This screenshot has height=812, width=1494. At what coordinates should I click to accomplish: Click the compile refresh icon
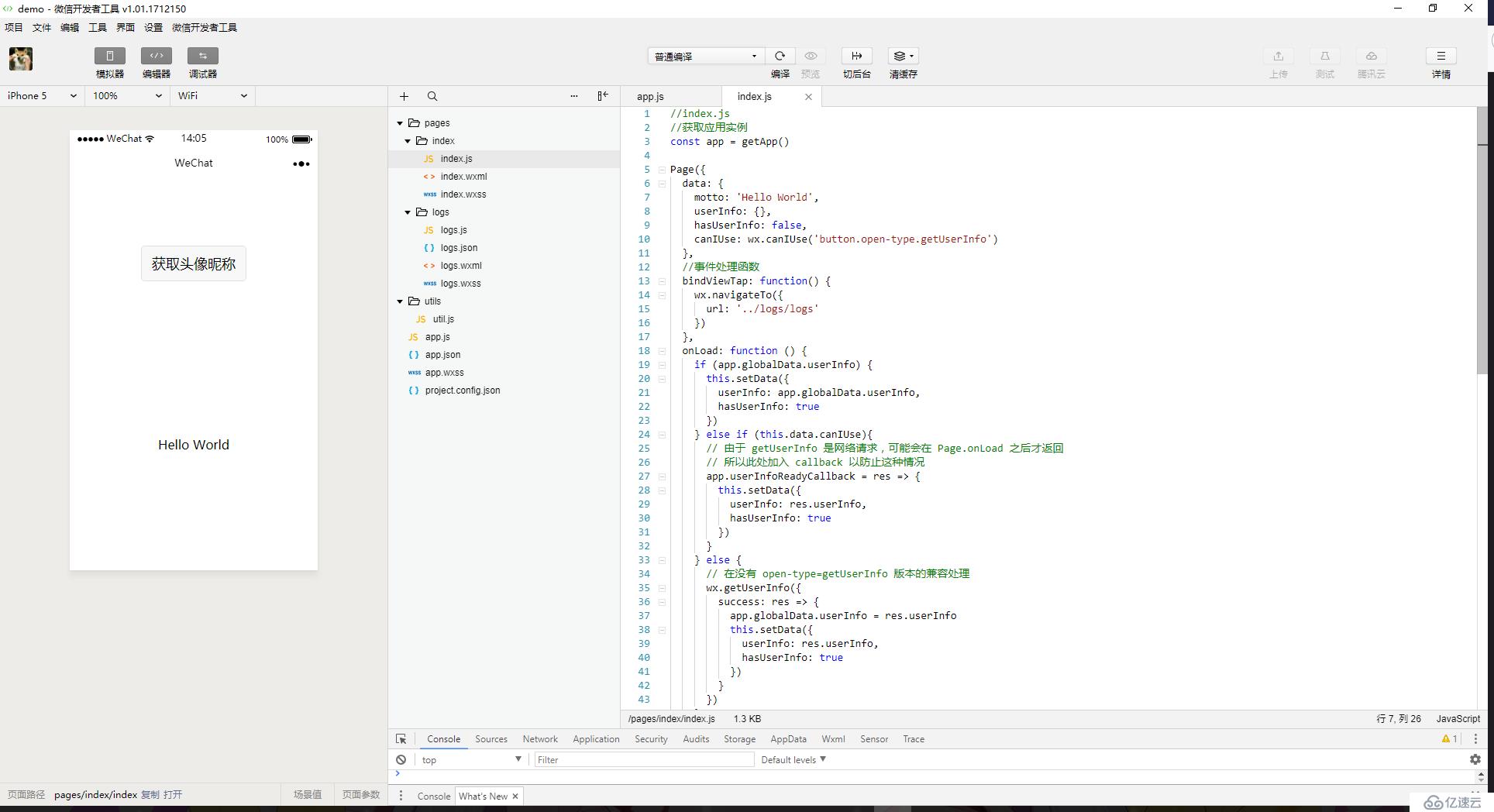pos(780,56)
